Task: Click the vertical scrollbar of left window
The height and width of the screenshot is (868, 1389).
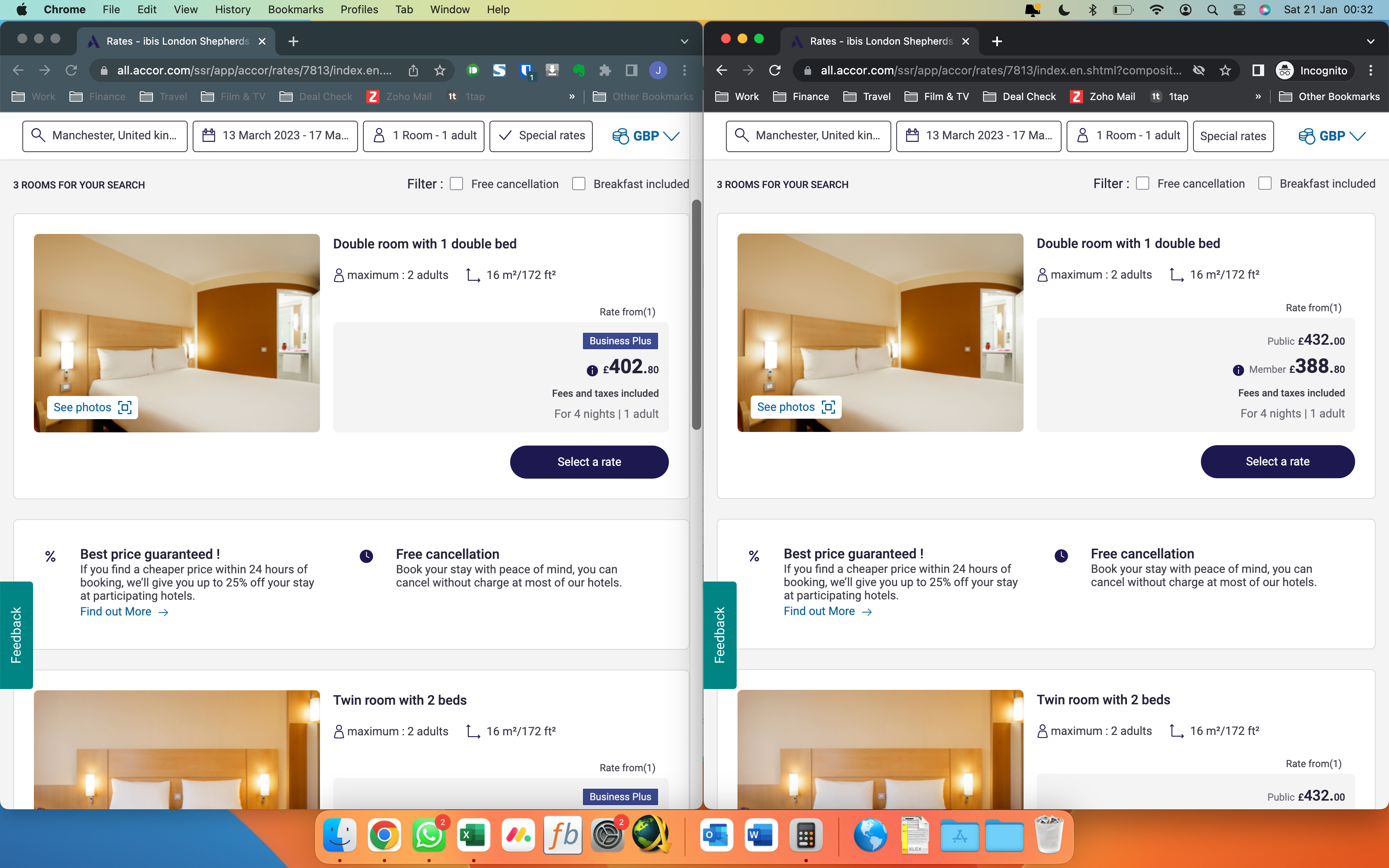Action: click(x=696, y=315)
